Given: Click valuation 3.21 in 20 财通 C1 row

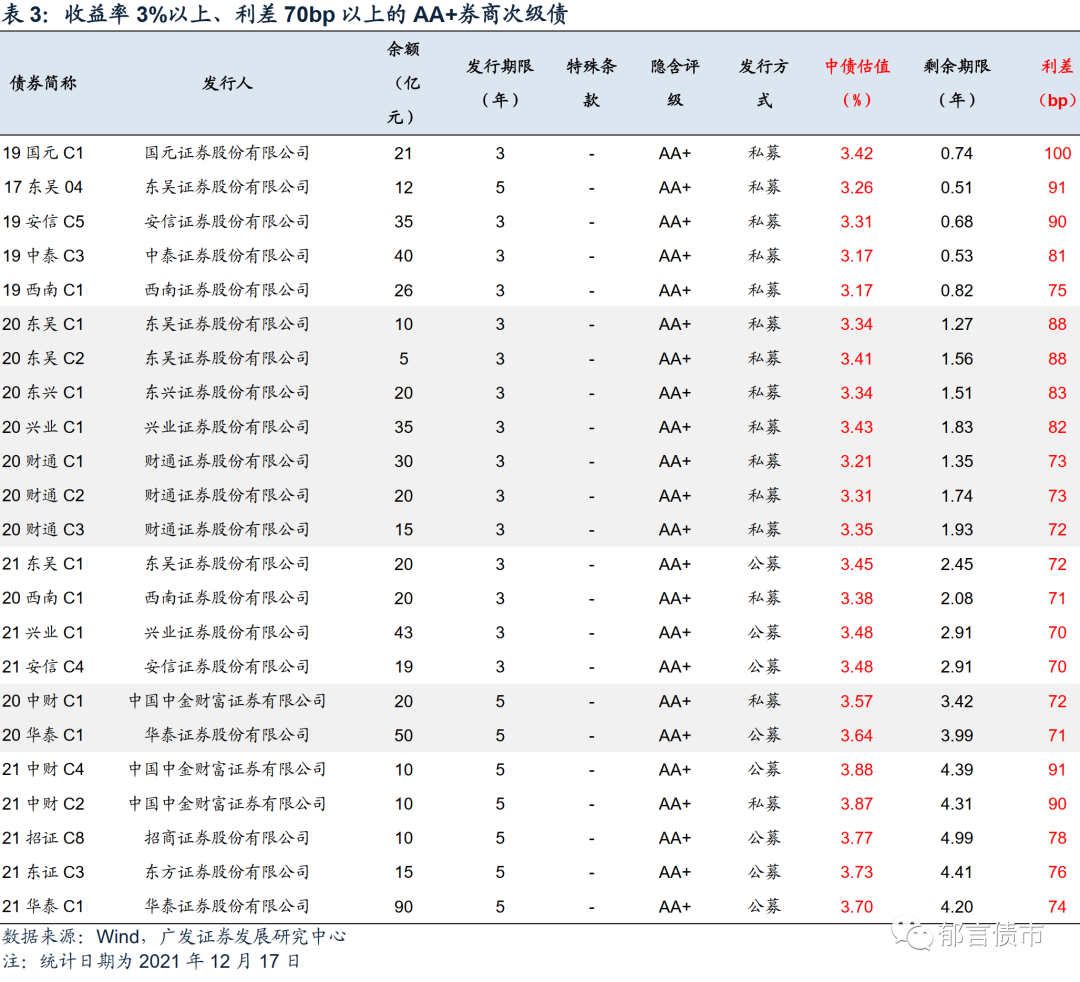Looking at the screenshot, I should [x=856, y=461].
